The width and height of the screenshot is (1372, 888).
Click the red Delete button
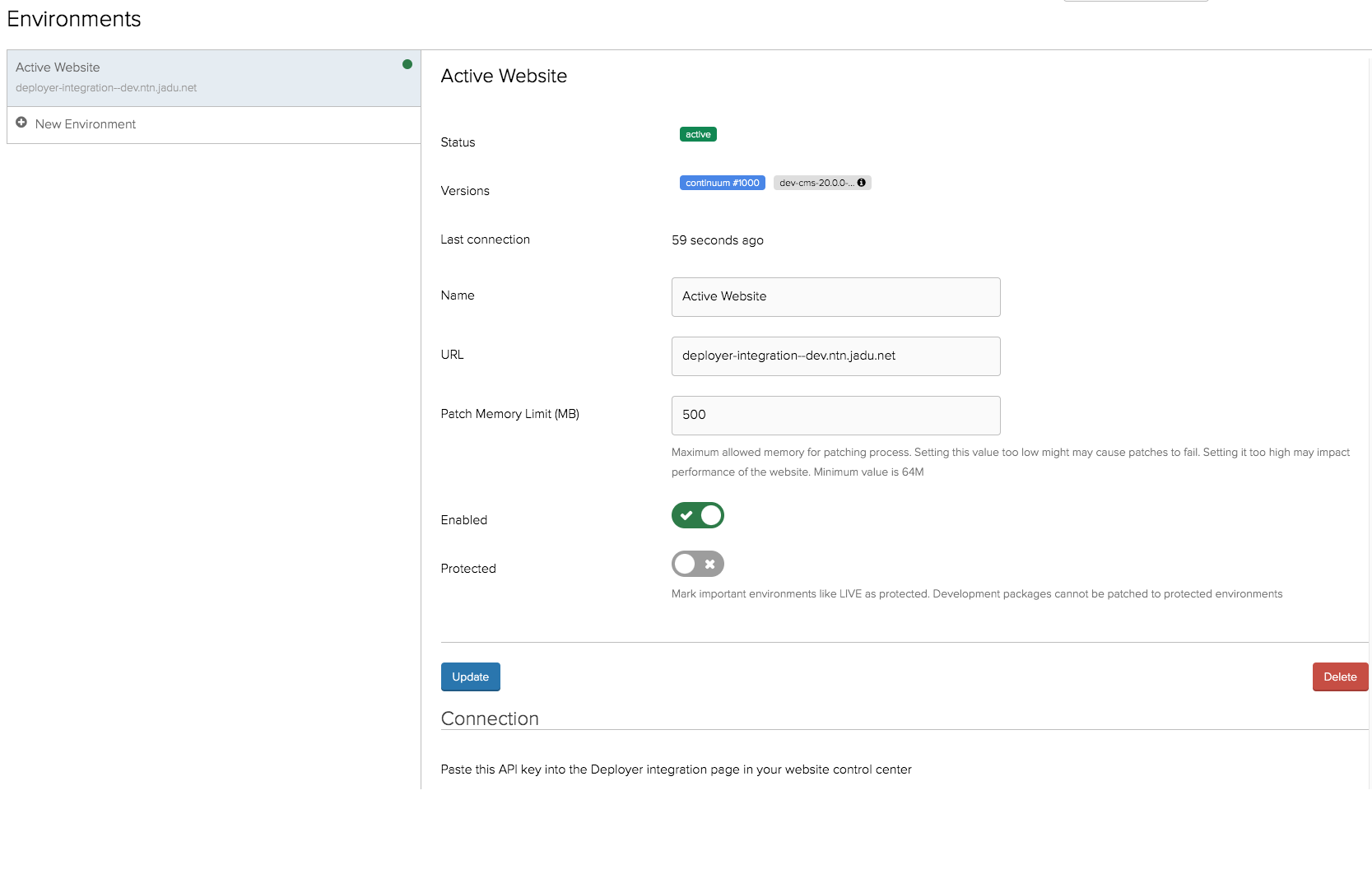1340,676
